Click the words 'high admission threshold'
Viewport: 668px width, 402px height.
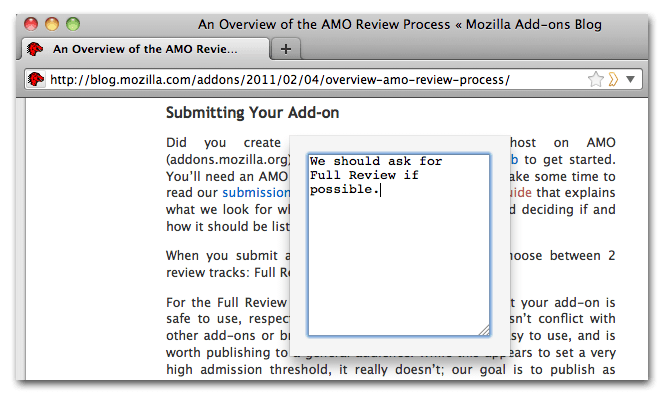[x=248, y=370]
